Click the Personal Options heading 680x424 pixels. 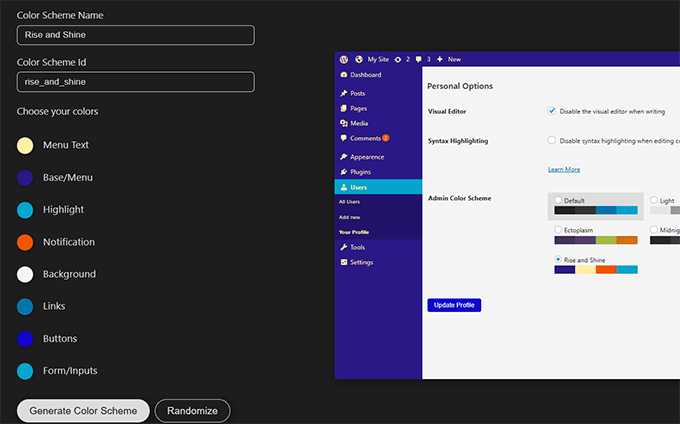tap(460, 86)
